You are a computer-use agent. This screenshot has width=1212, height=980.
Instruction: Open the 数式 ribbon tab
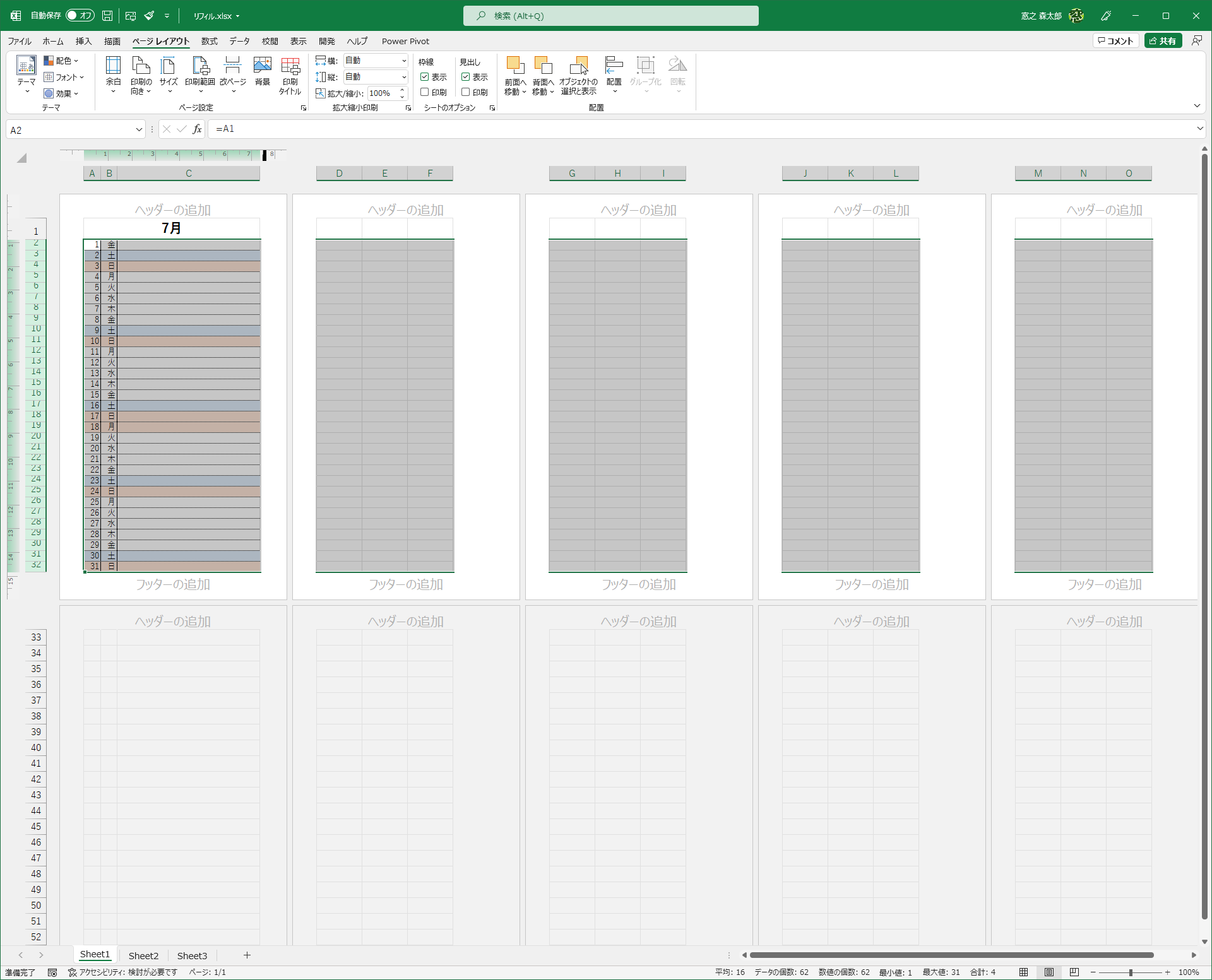click(209, 41)
